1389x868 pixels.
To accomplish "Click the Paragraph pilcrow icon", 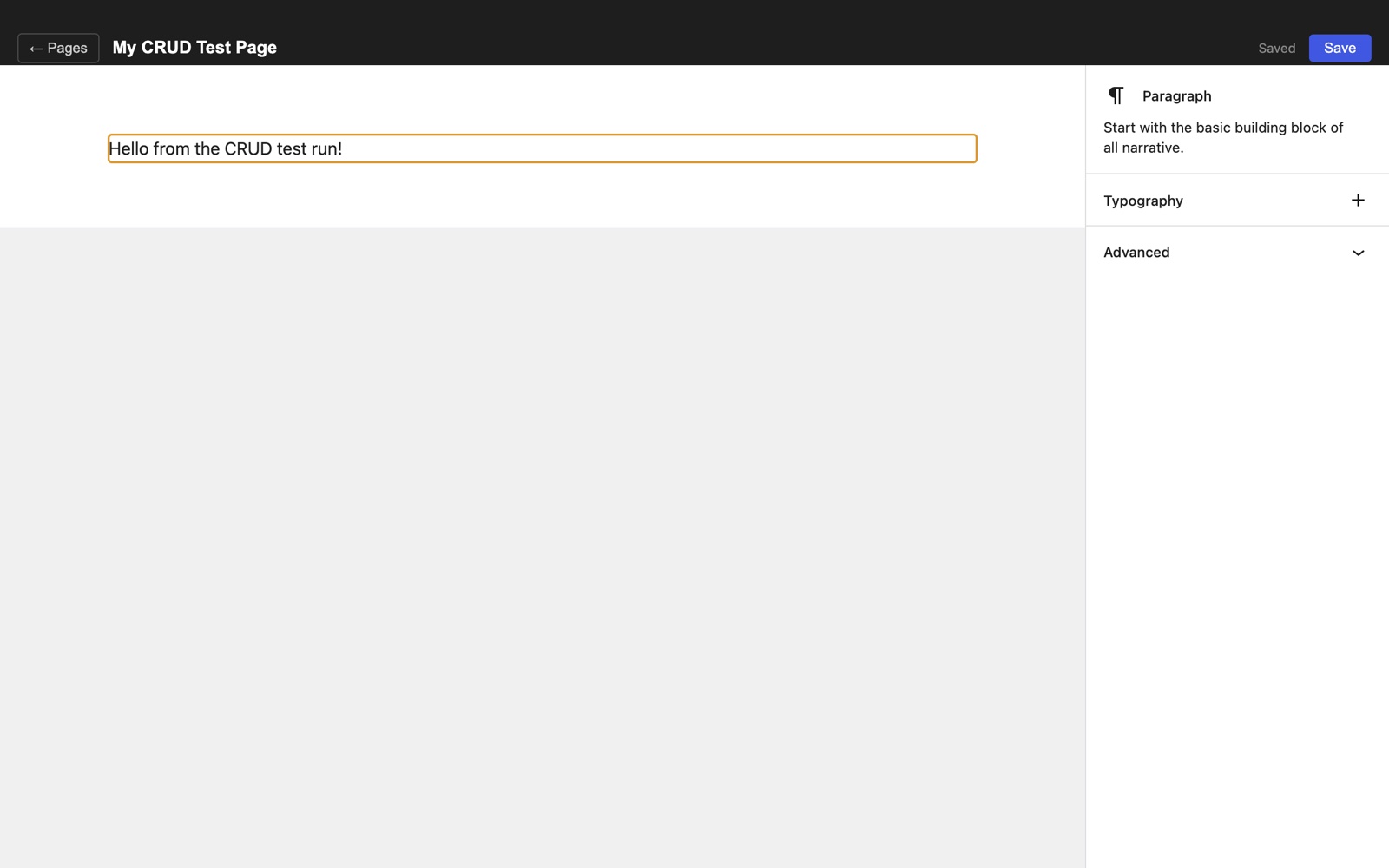I will [x=1116, y=95].
